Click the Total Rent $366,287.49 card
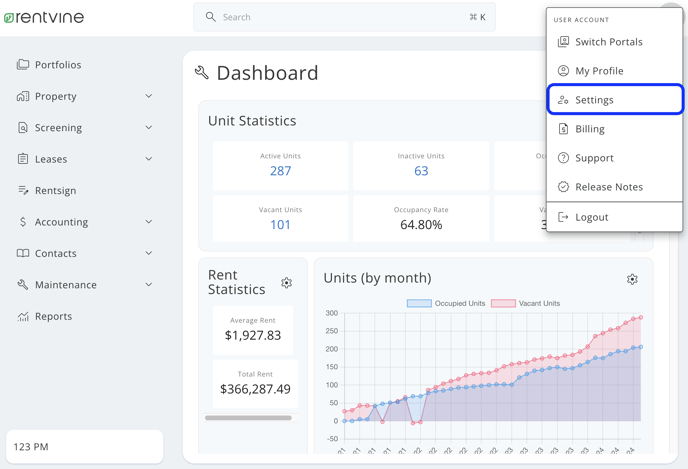 [255, 384]
